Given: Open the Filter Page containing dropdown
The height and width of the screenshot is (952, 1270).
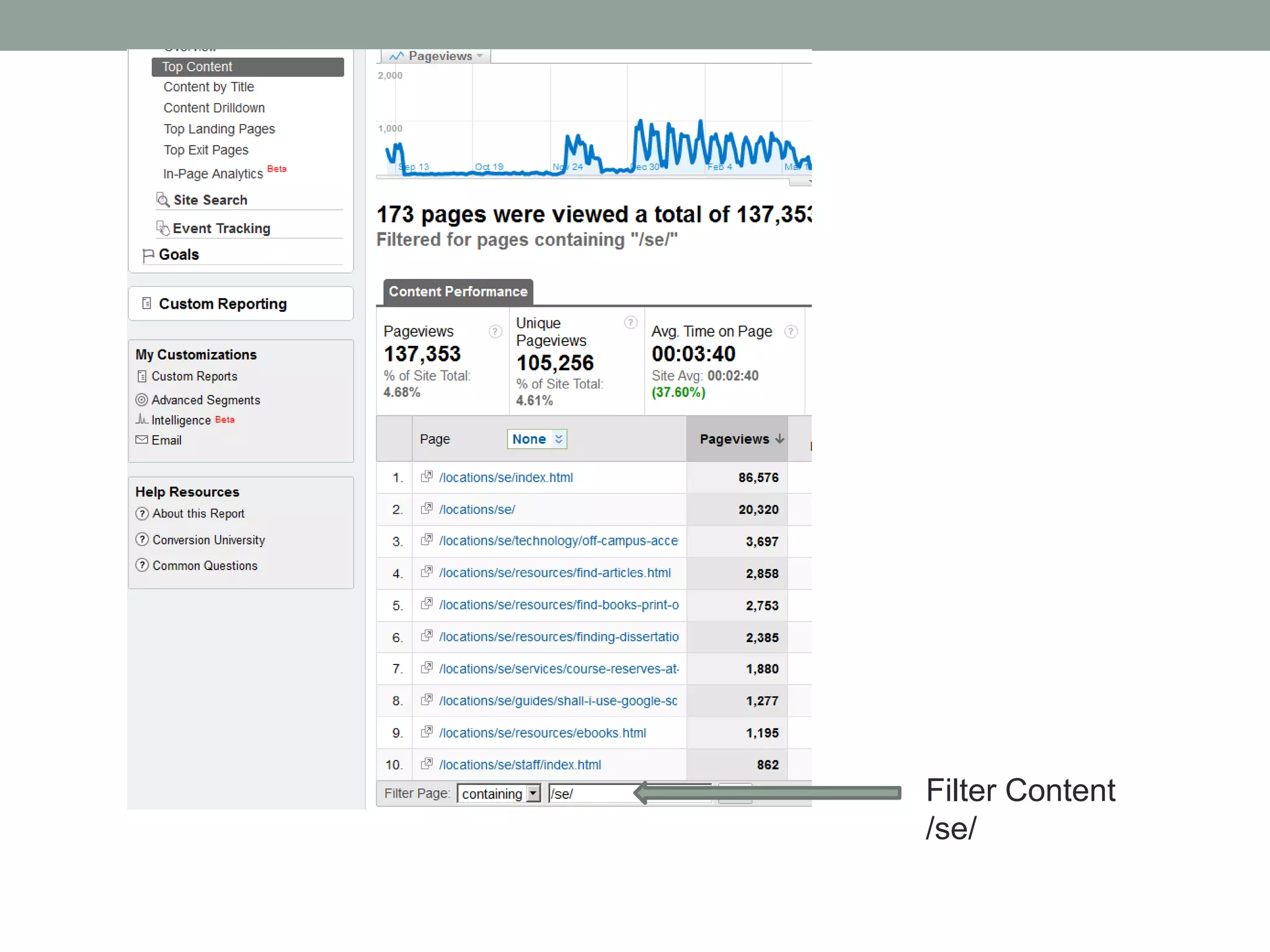Looking at the screenshot, I should (499, 794).
